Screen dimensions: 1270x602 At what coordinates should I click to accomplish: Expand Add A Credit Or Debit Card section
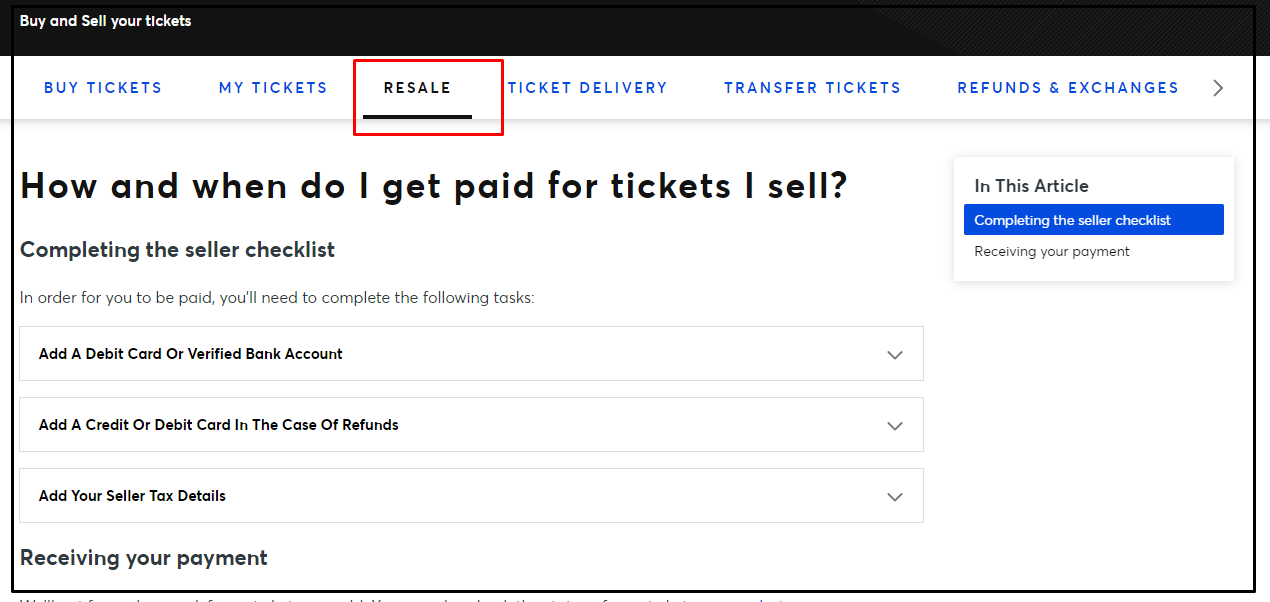pos(471,425)
